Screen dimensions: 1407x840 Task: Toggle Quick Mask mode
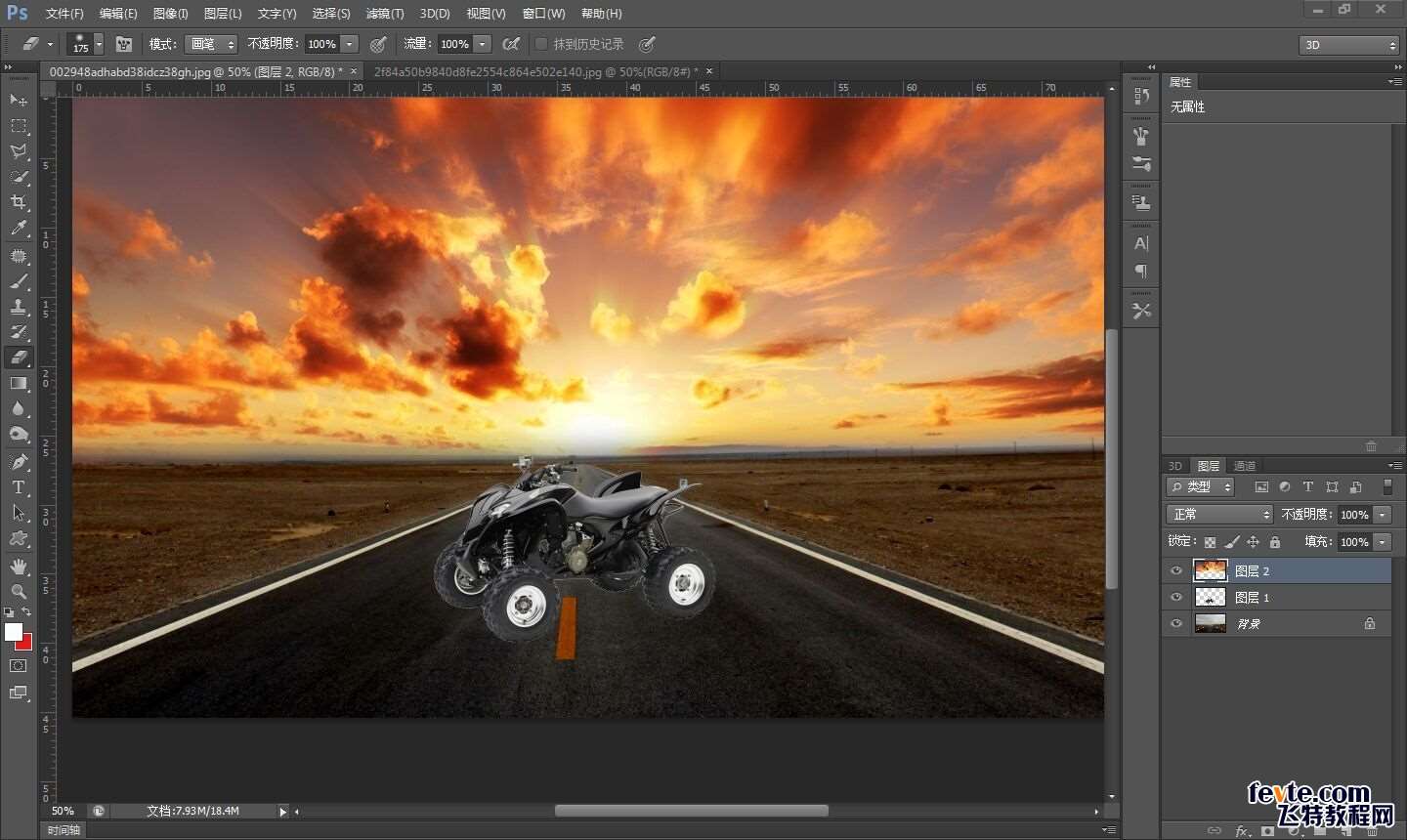point(19,666)
